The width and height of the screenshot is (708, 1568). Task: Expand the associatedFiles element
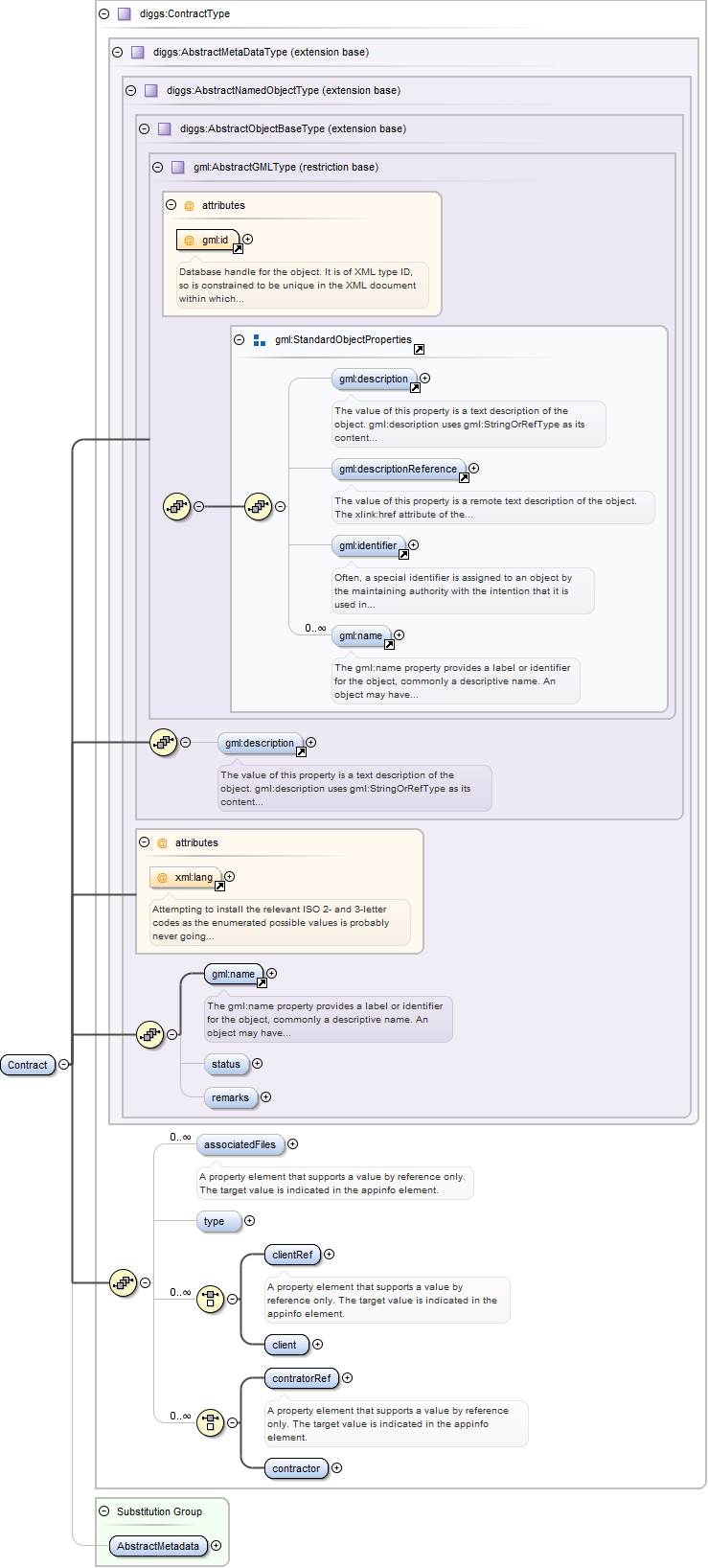click(293, 1144)
